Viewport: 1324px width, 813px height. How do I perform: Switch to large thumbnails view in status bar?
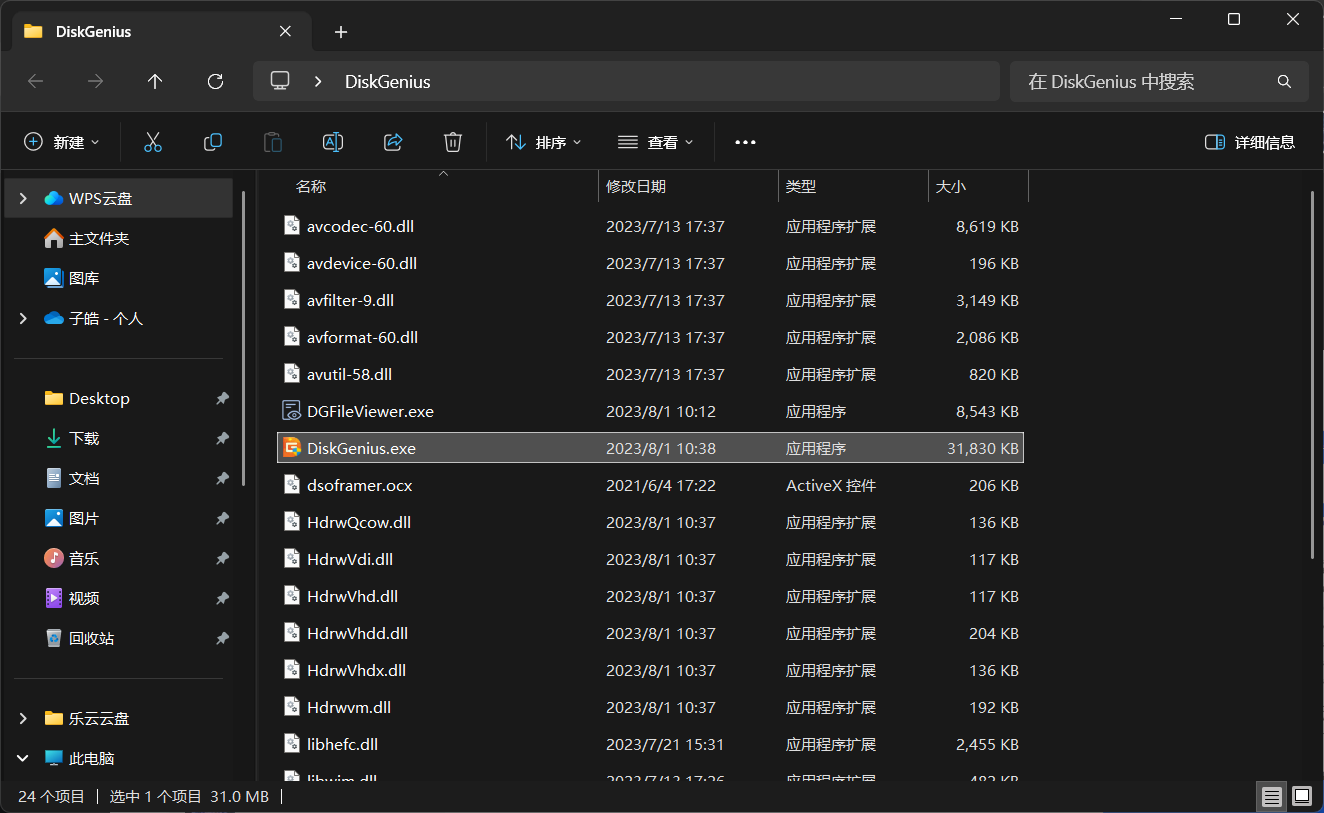point(1301,797)
